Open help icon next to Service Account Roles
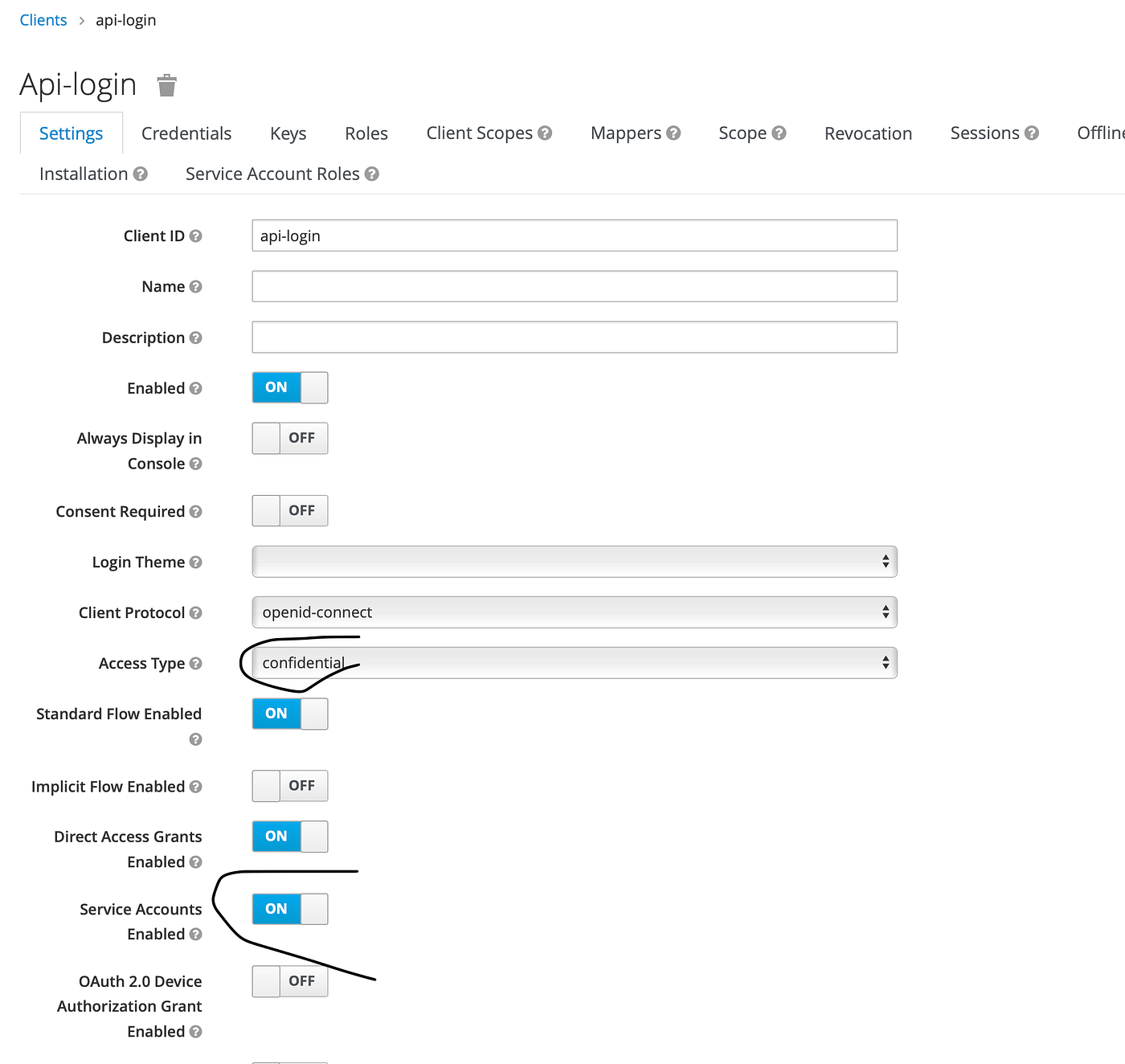This screenshot has height=1064, width=1125. [x=372, y=174]
